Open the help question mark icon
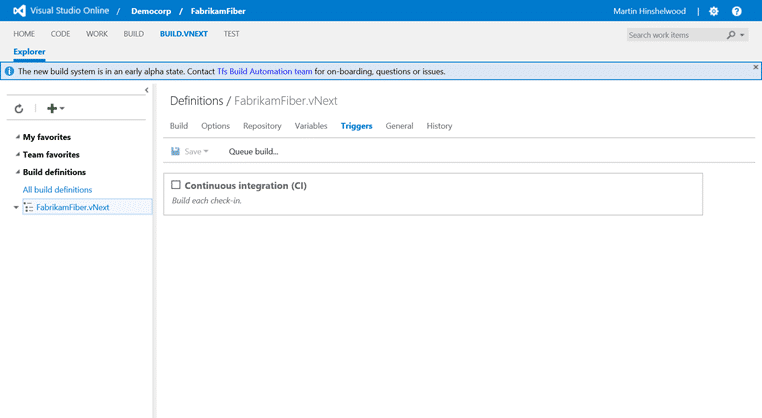762x418 pixels. coord(737,11)
